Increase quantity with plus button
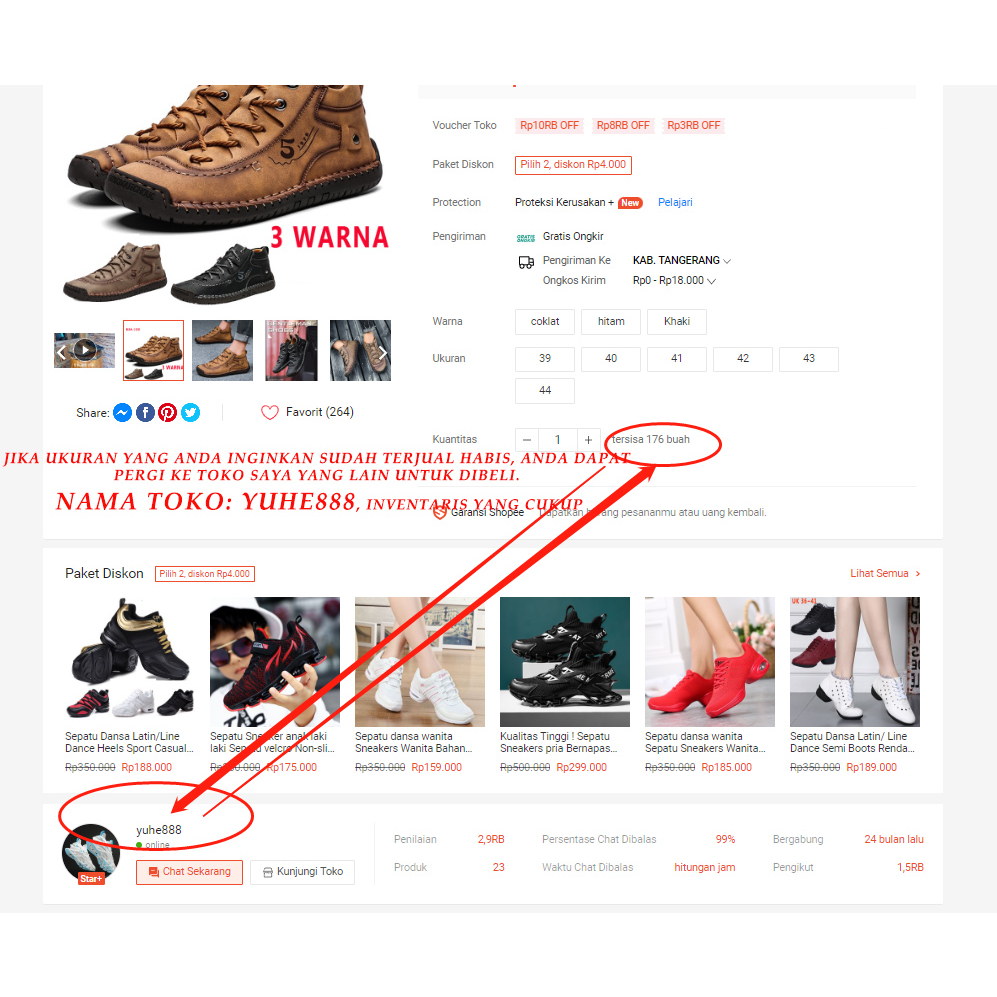Image resolution: width=997 pixels, height=997 pixels. tap(588, 439)
